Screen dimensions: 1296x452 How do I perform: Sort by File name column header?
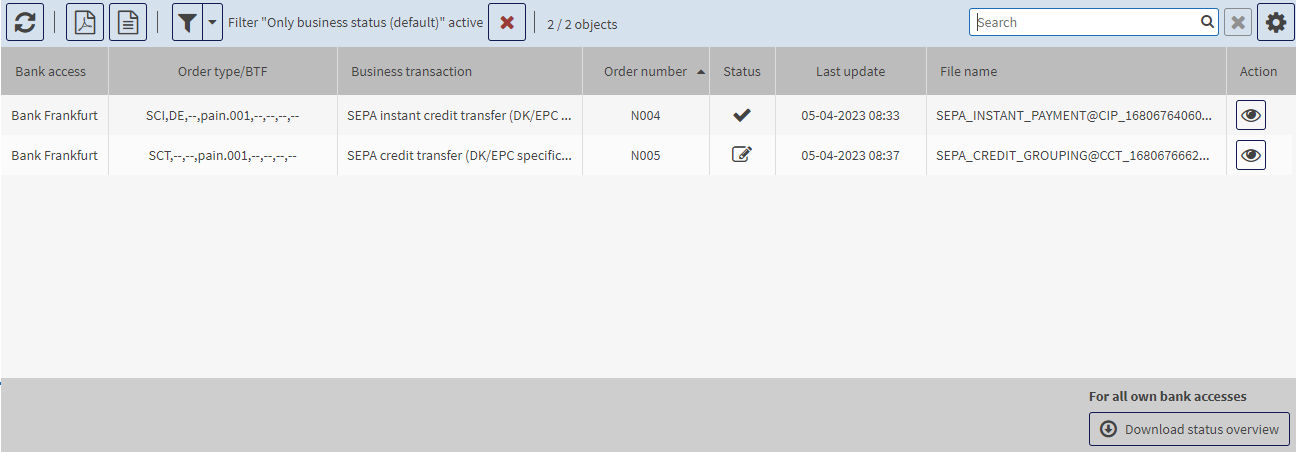tap(968, 71)
